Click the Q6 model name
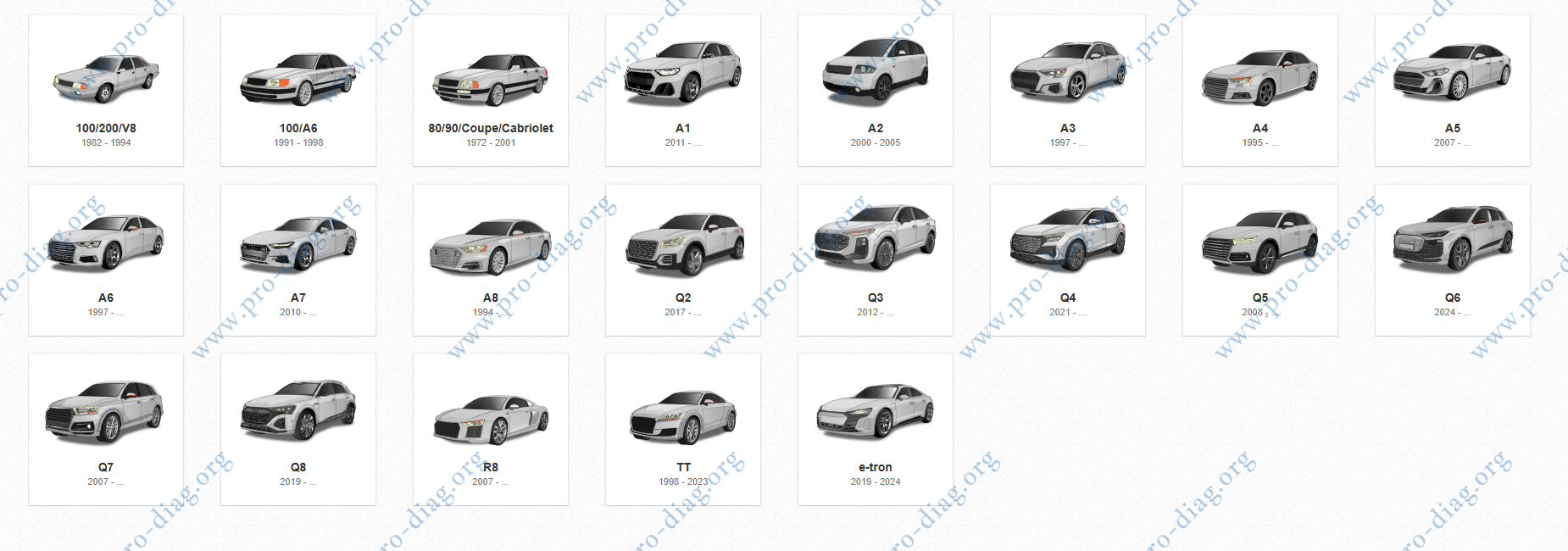Screen dimensions: 1568x551 [x=1453, y=298]
